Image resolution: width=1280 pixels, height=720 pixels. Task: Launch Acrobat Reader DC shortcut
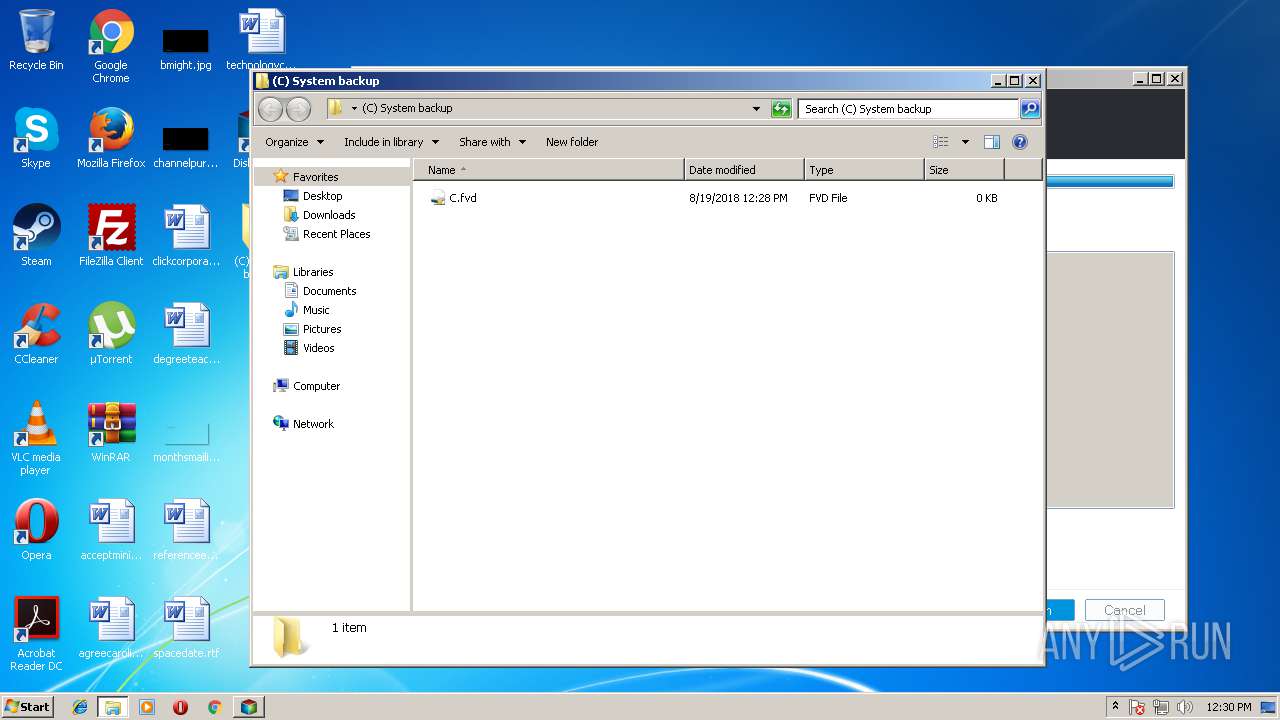click(x=36, y=634)
